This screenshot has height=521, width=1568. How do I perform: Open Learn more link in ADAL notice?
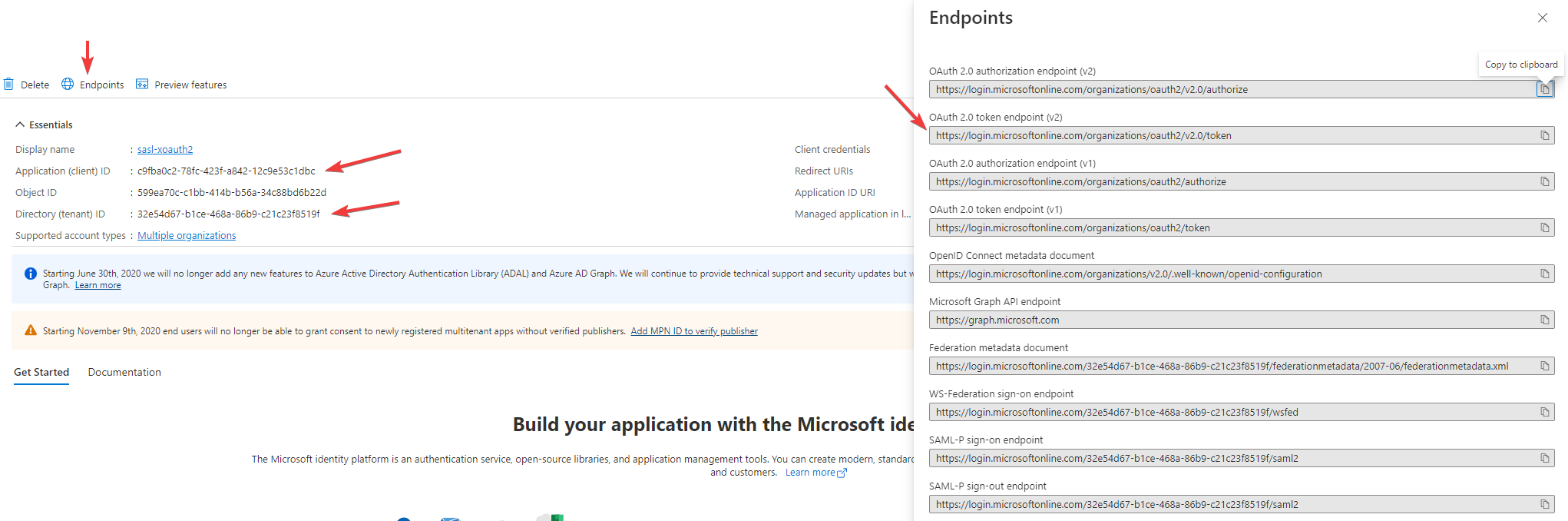(98, 286)
